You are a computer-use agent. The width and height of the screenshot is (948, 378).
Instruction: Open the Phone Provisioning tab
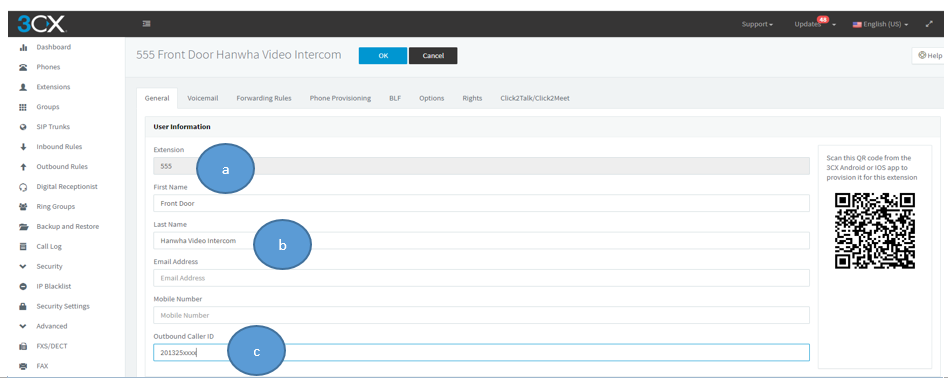(340, 98)
